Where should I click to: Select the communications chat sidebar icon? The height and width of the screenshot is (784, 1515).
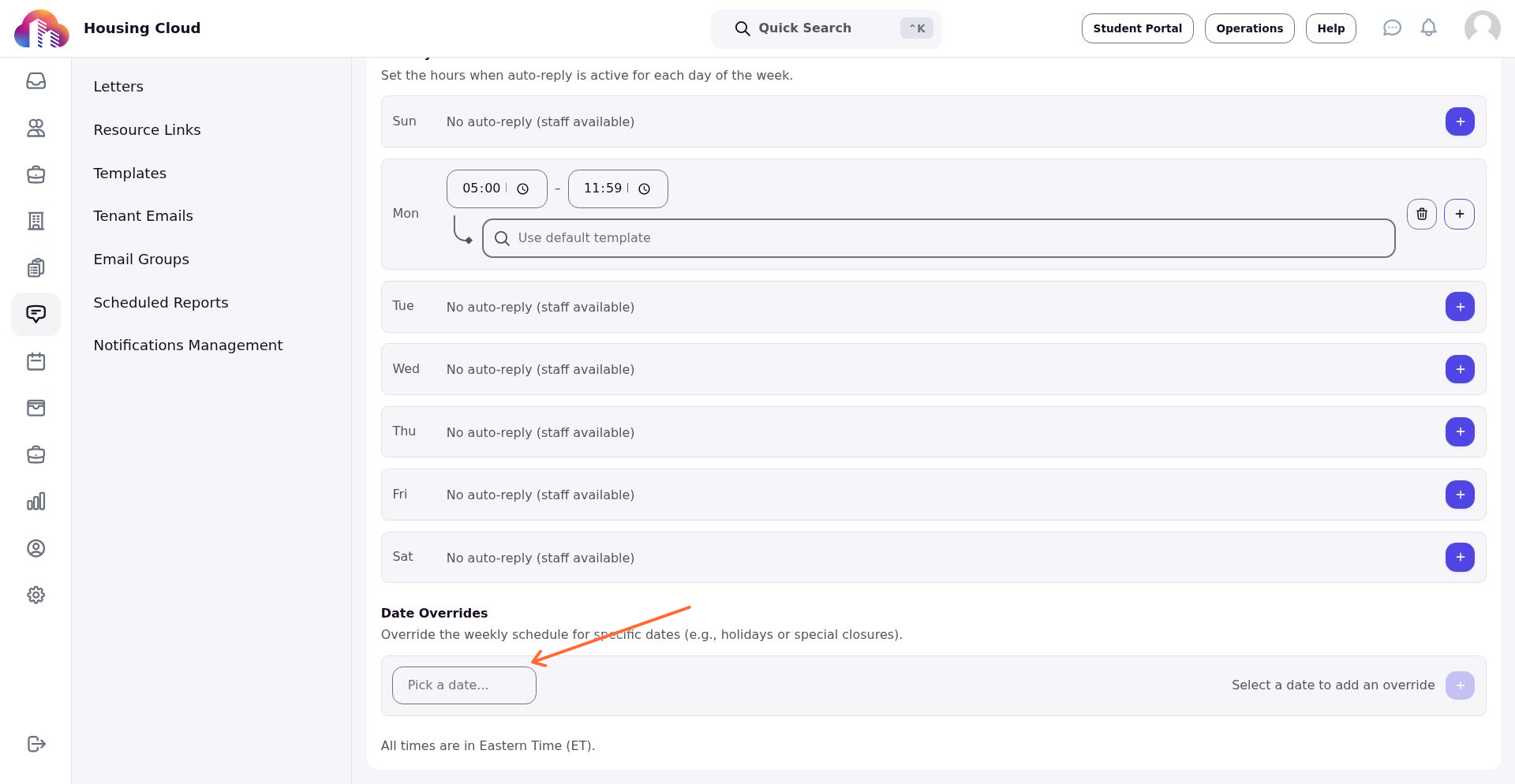(x=36, y=314)
